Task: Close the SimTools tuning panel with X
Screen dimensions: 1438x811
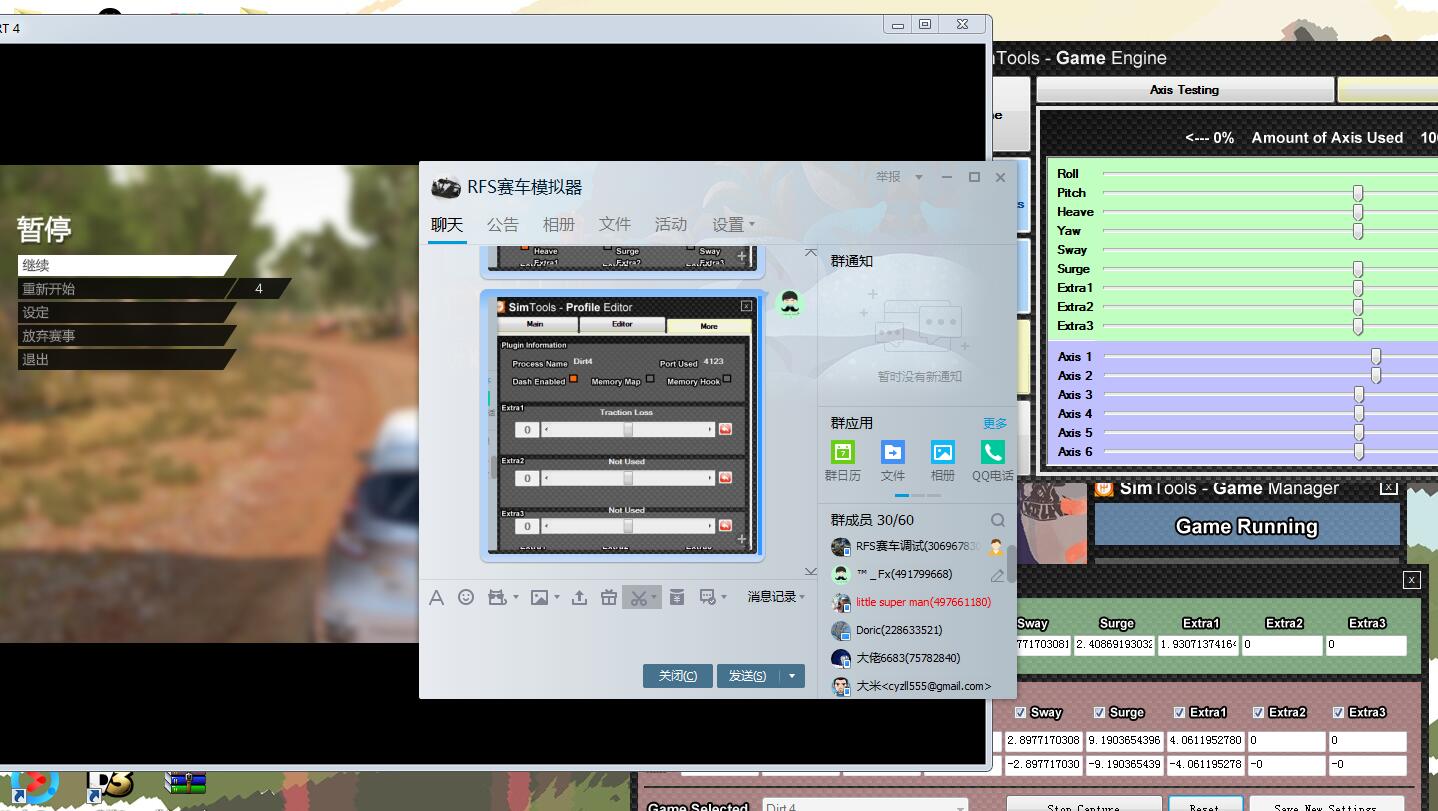Action: click(x=1411, y=579)
